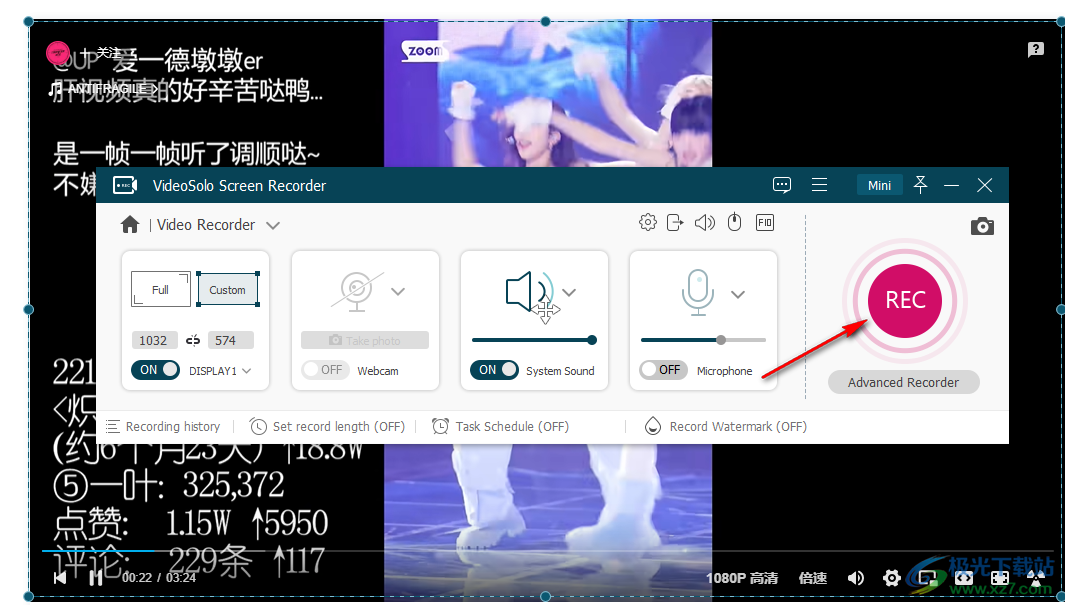
Task: Click the height field showing 574
Action: click(230, 340)
